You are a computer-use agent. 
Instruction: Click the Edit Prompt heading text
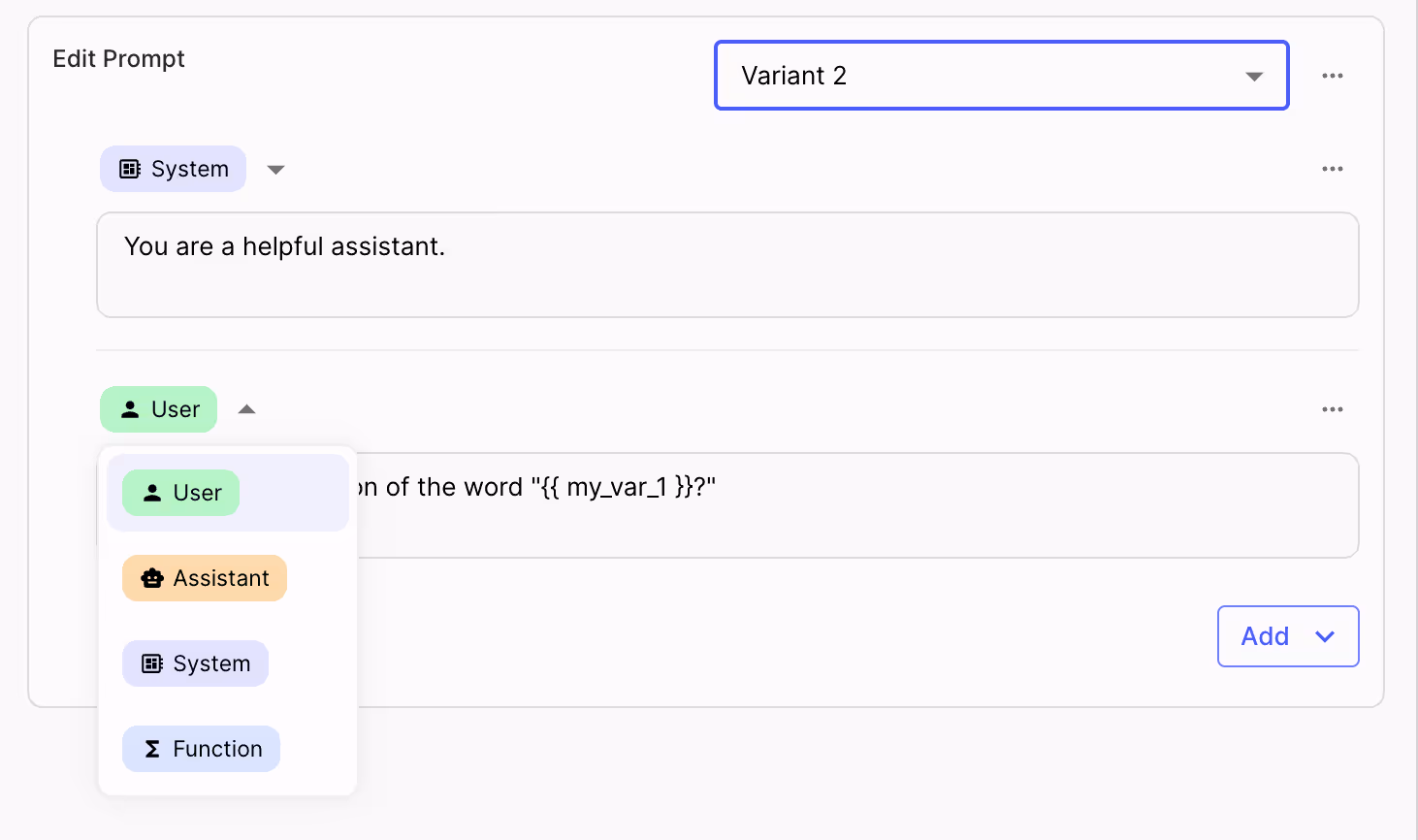point(118,59)
